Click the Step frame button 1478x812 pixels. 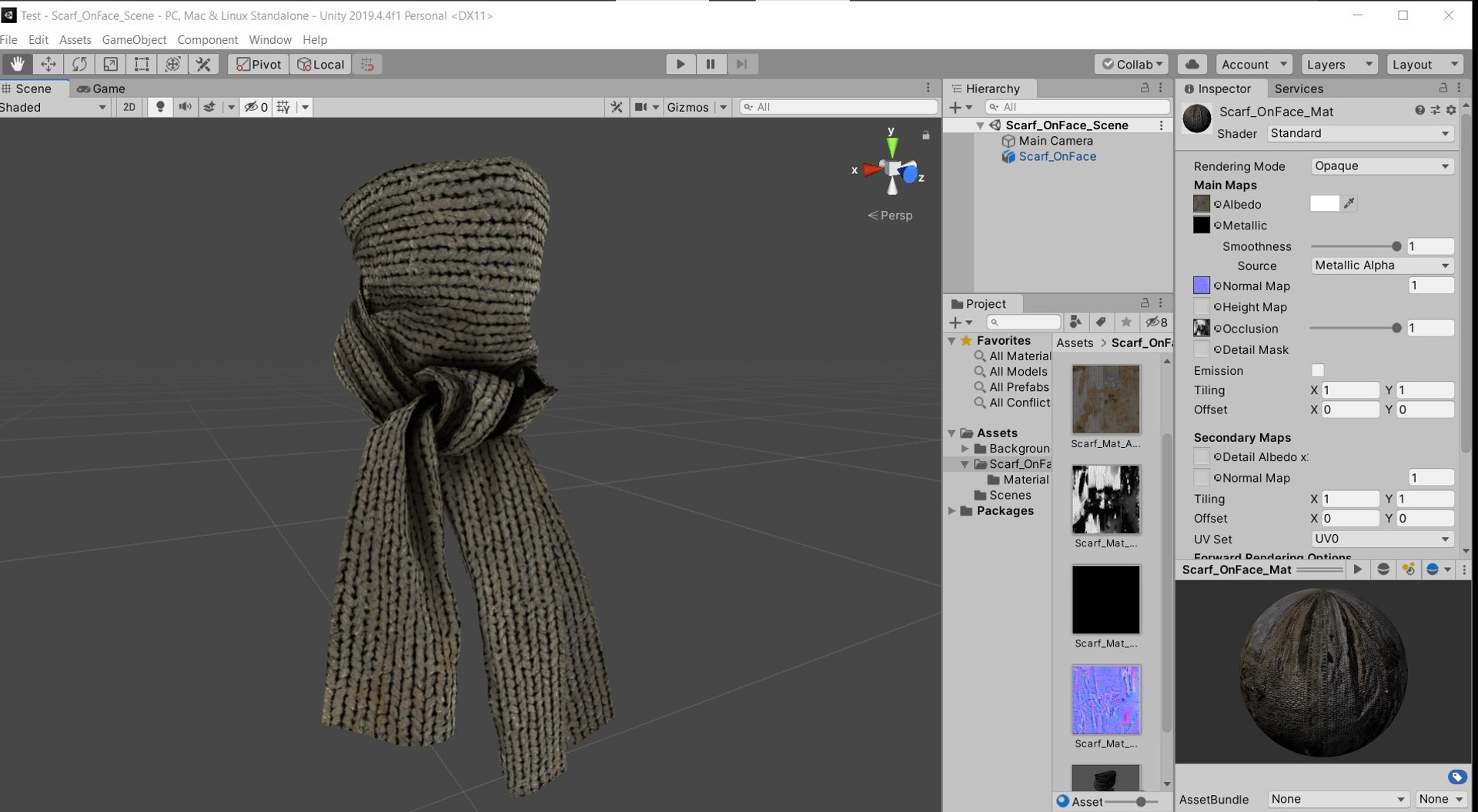pos(741,64)
